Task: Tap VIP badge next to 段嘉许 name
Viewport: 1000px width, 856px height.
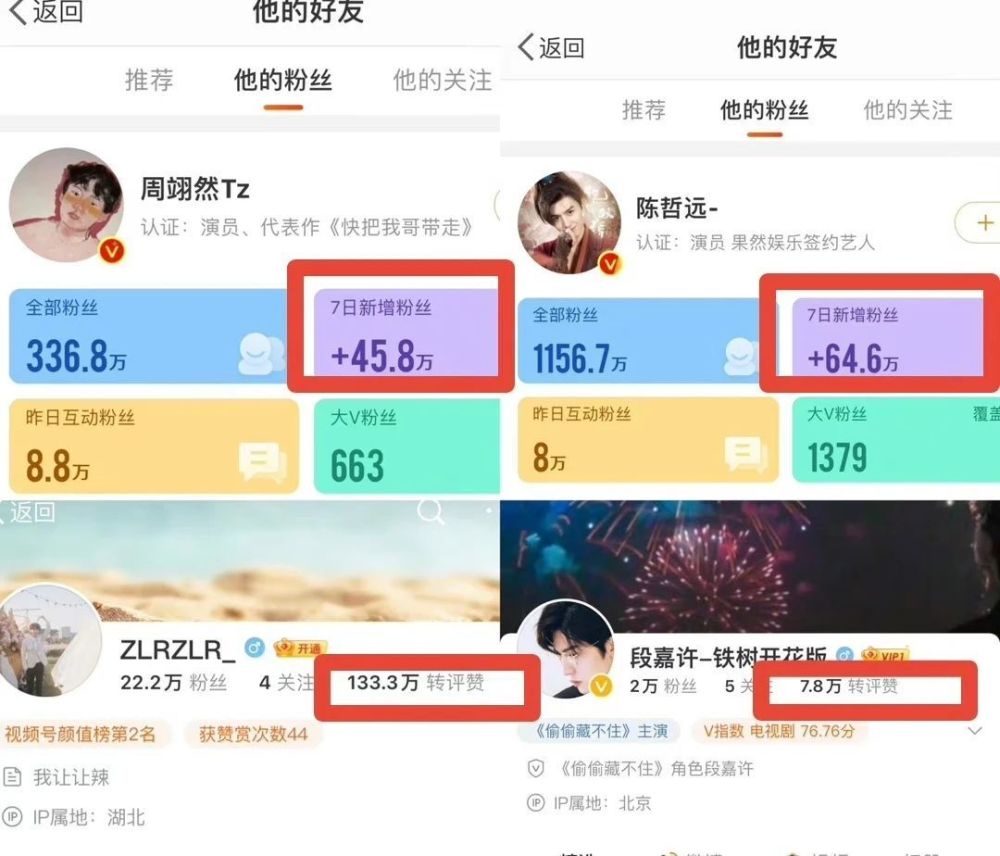Action: click(883, 655)
